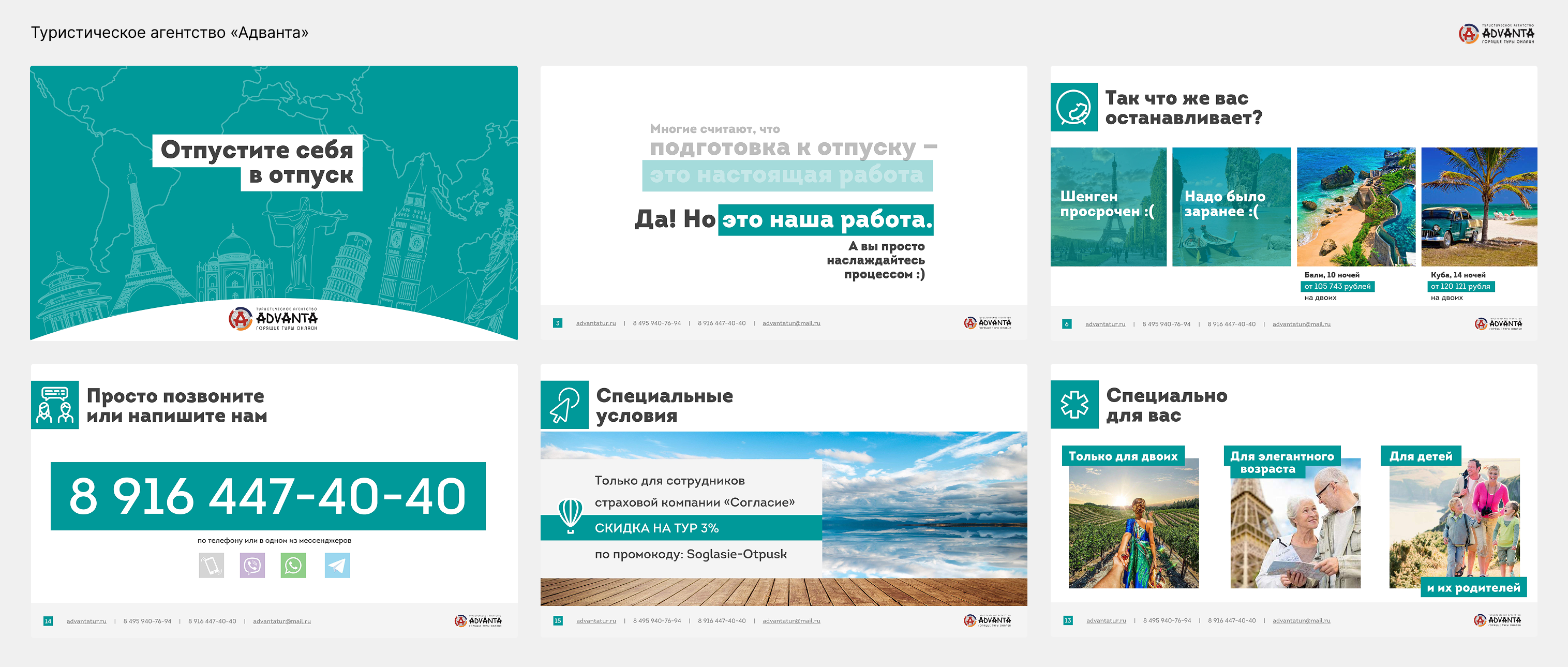Click the promo code 'Soglasie-Otpusk' line

pos(691,554)
